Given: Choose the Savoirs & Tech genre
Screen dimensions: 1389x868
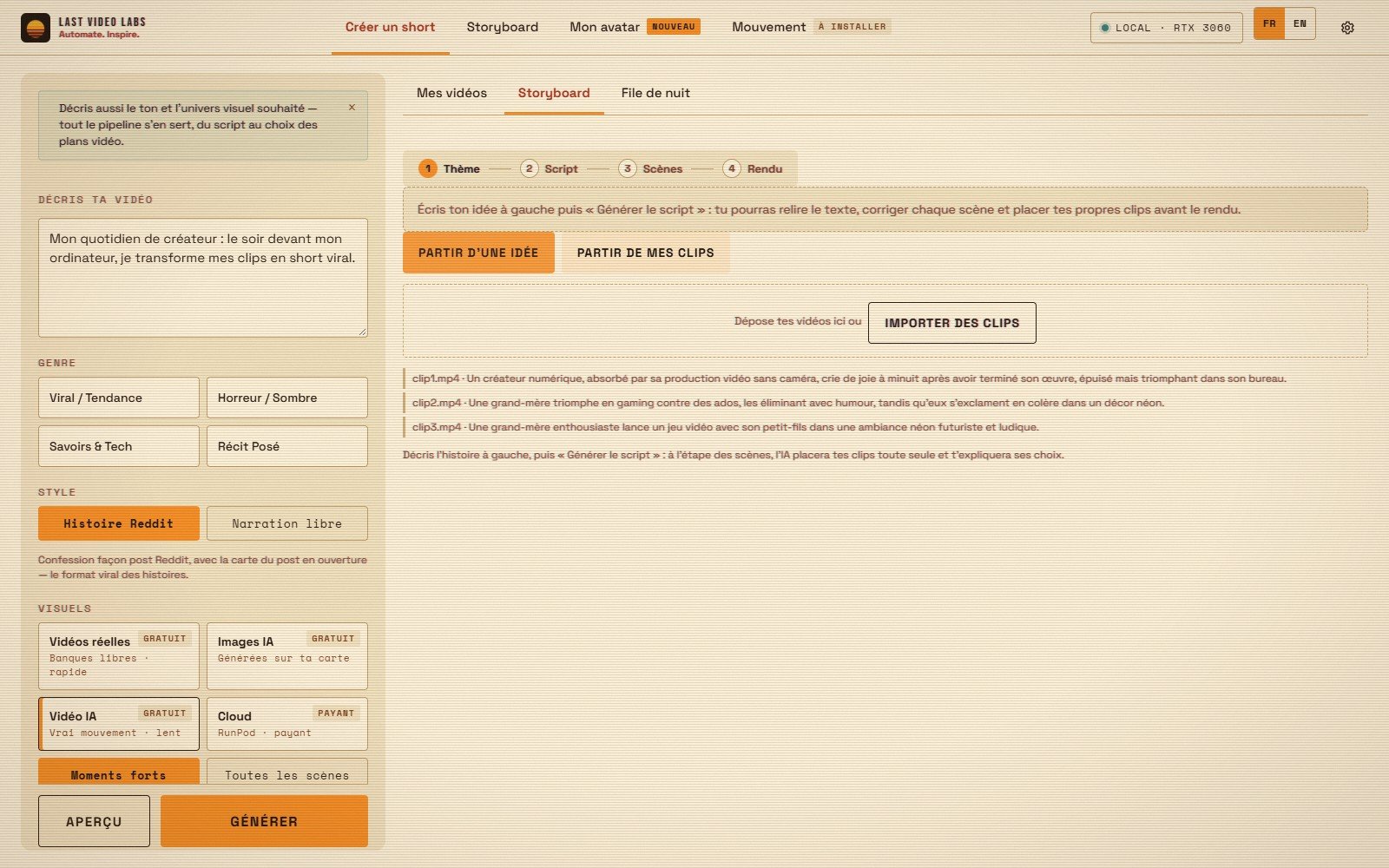Looking at the screenshot, I should pos(119,446).
